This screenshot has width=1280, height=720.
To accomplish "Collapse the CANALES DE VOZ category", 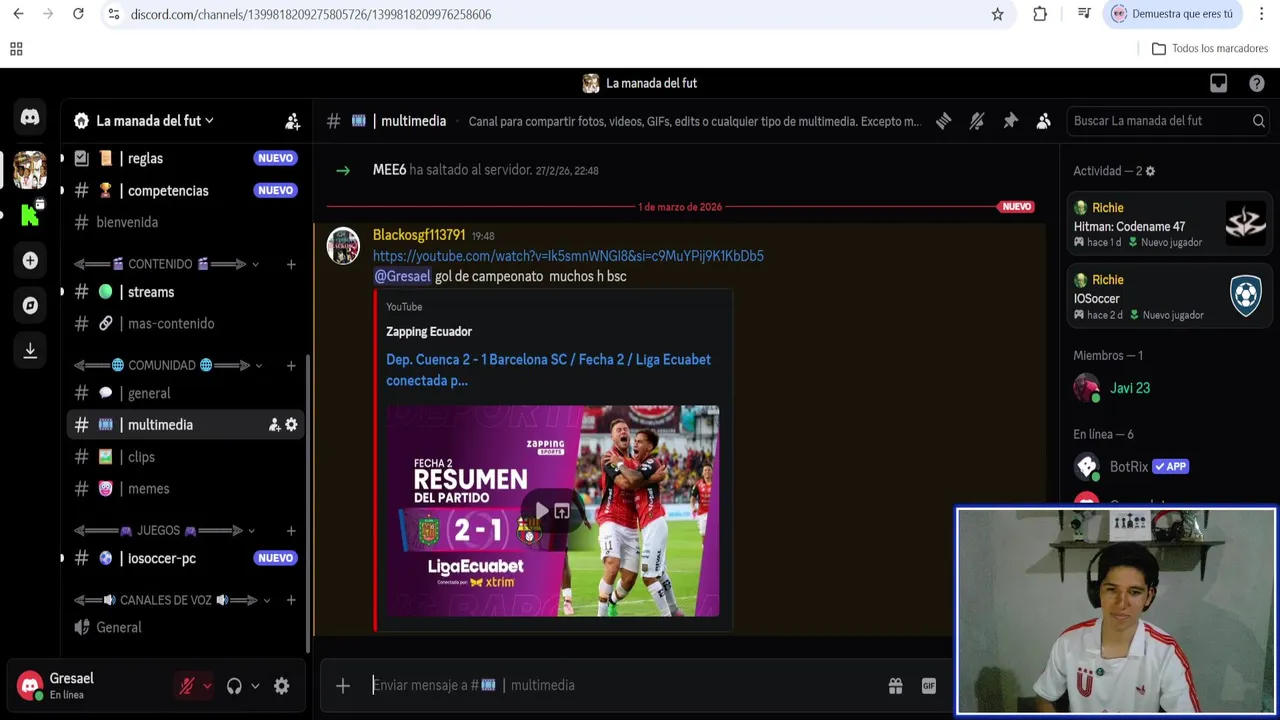I will tap(173, 600).
